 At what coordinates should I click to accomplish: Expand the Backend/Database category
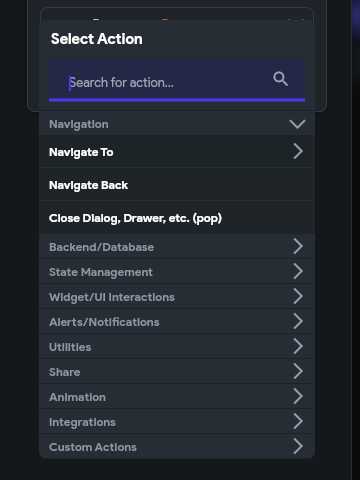click(x=177, y=247)
